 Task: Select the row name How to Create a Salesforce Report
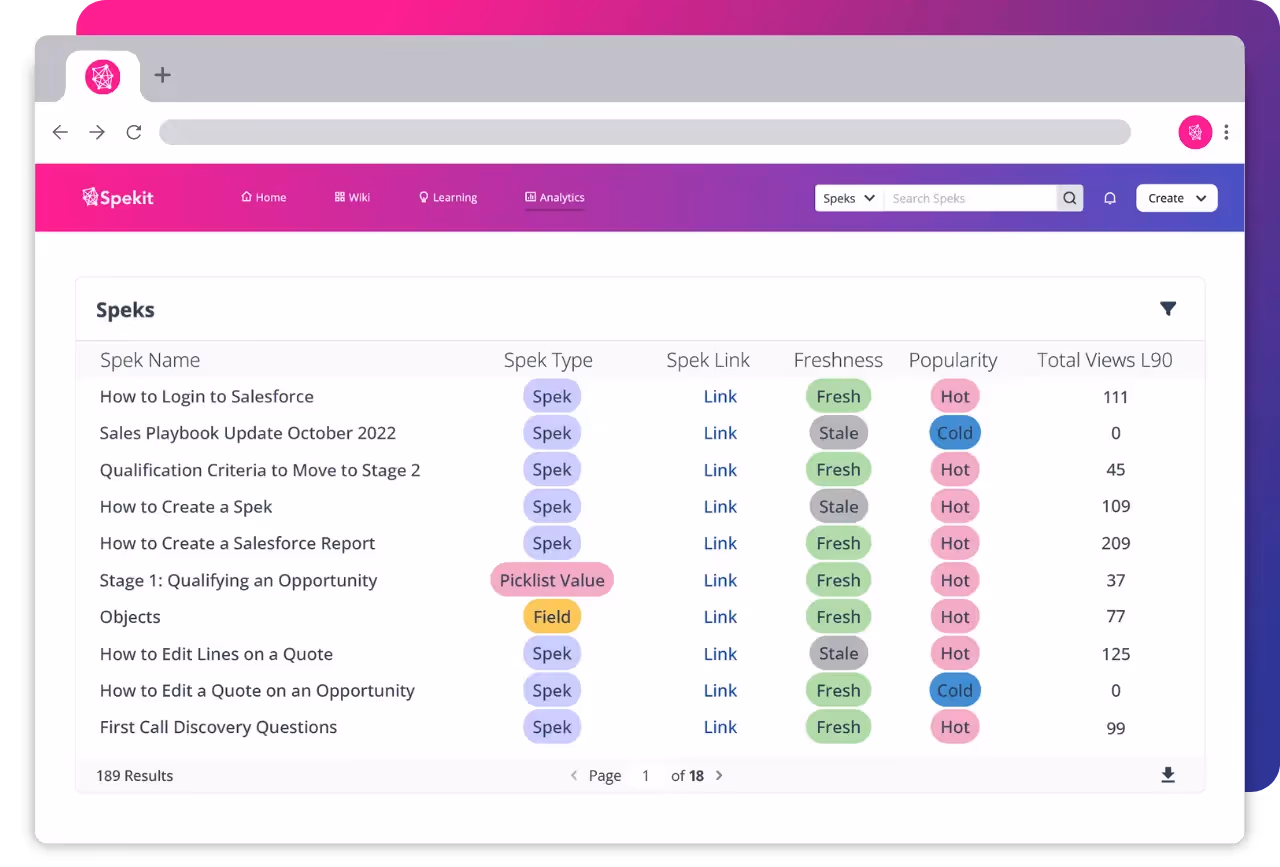click(237, 543)
